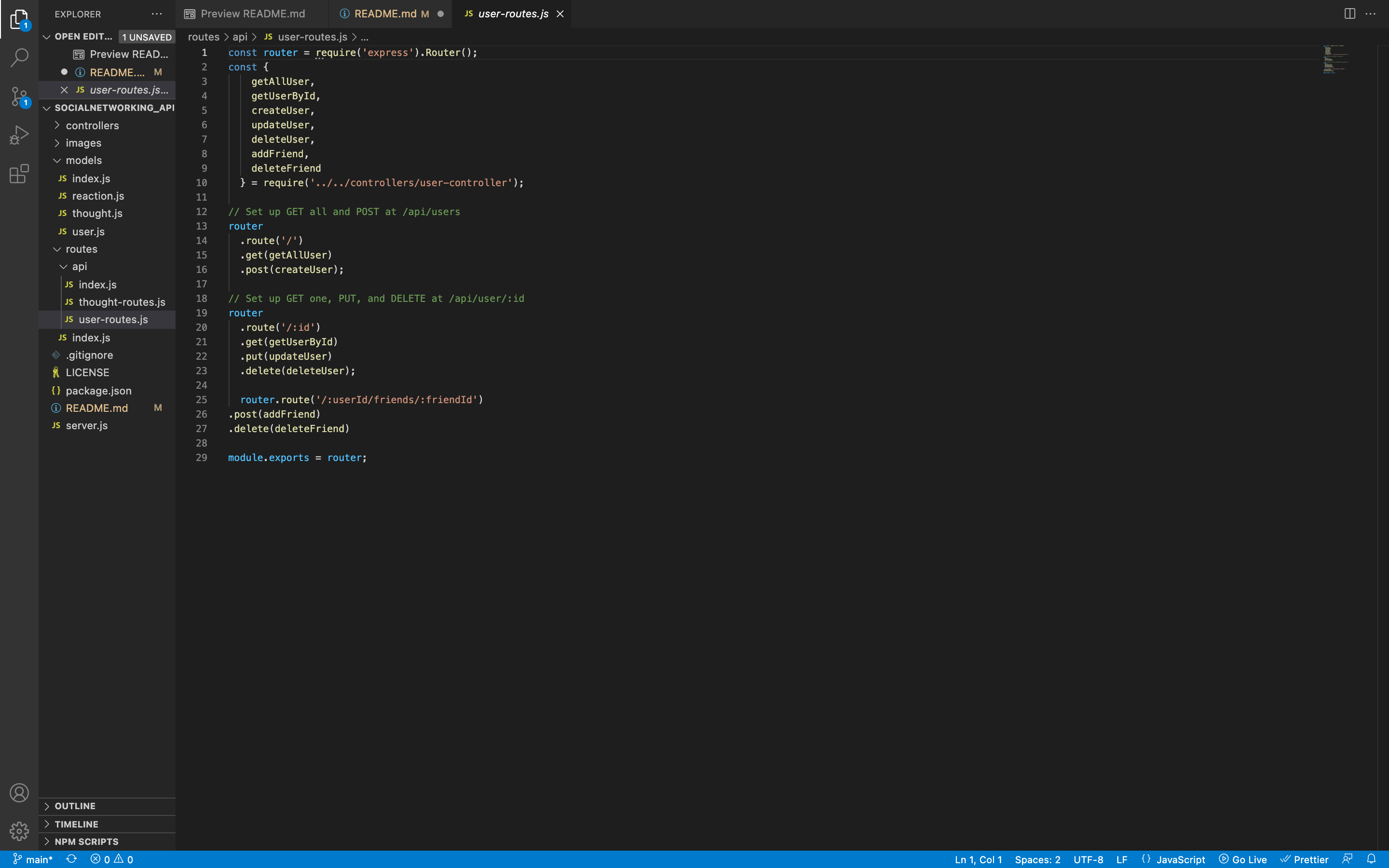
Task: Open the Manage gear menu
Action: pyautogui.click(x=19, y=831)
